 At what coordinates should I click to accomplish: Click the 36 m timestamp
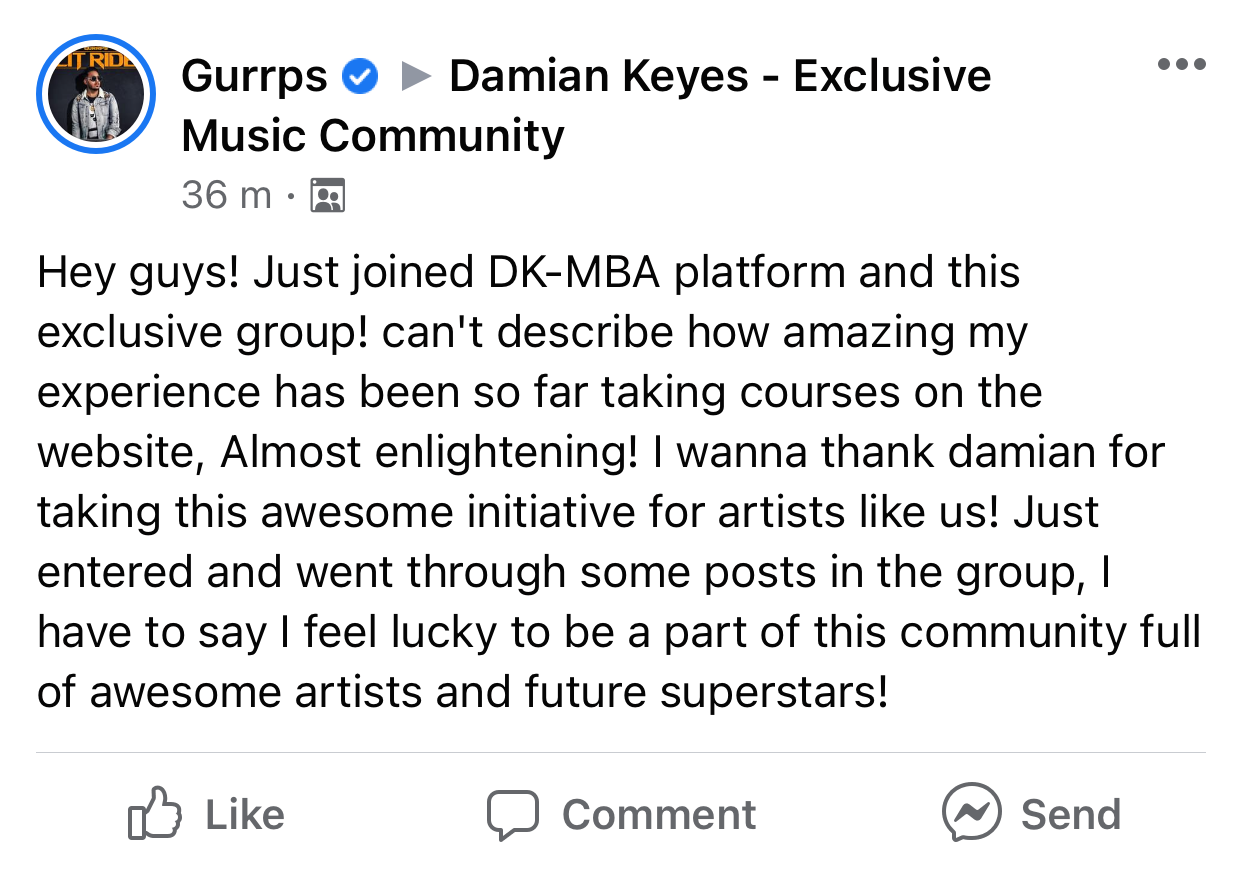pyautogui.click(x=226, y=195)
